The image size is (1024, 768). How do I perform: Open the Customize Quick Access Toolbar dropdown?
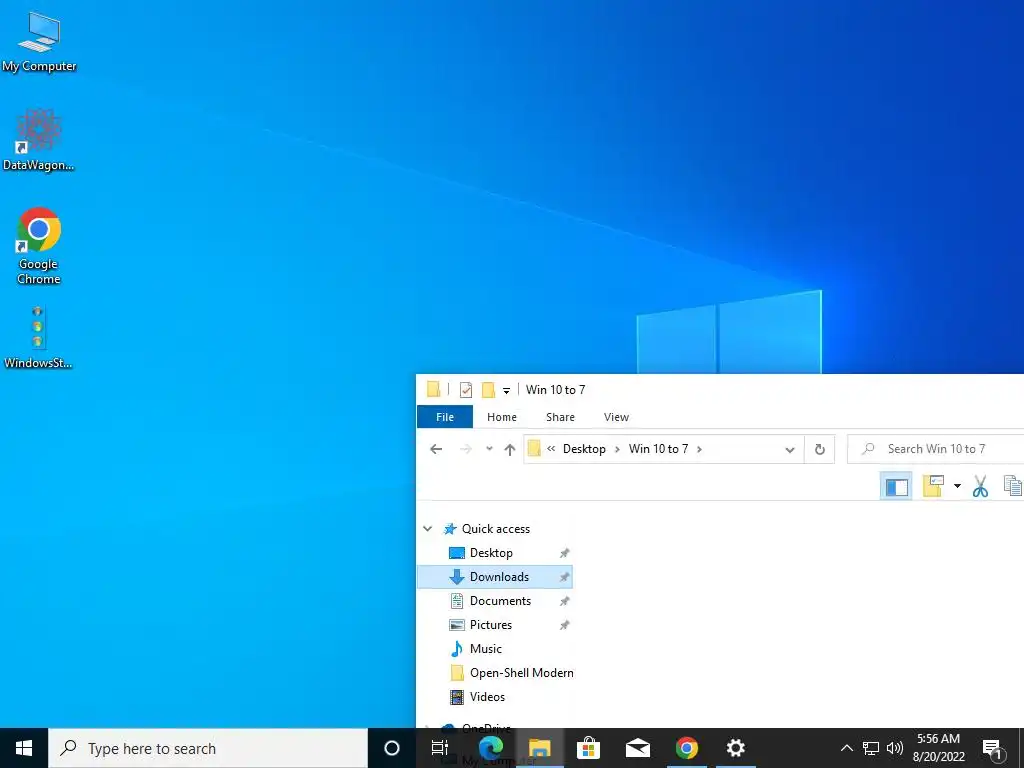pyautogui.click(x=506, y=391)
